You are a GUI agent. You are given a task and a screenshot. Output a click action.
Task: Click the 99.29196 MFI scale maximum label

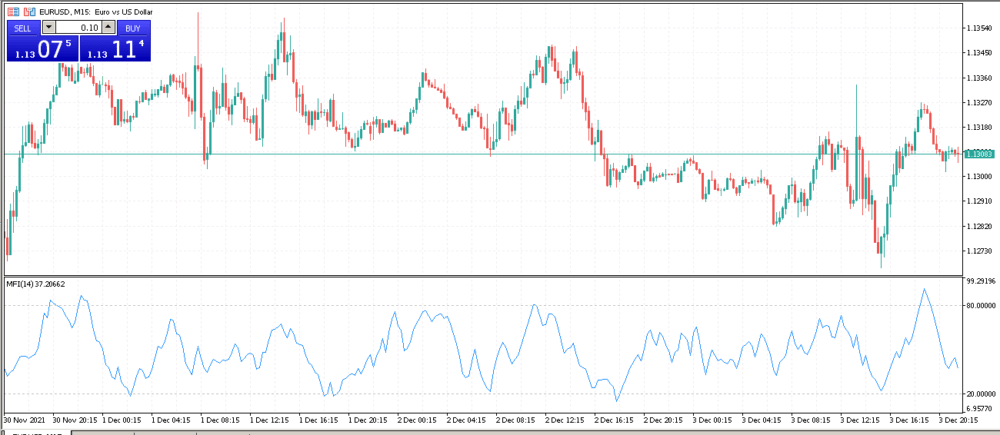coord(979,282)
